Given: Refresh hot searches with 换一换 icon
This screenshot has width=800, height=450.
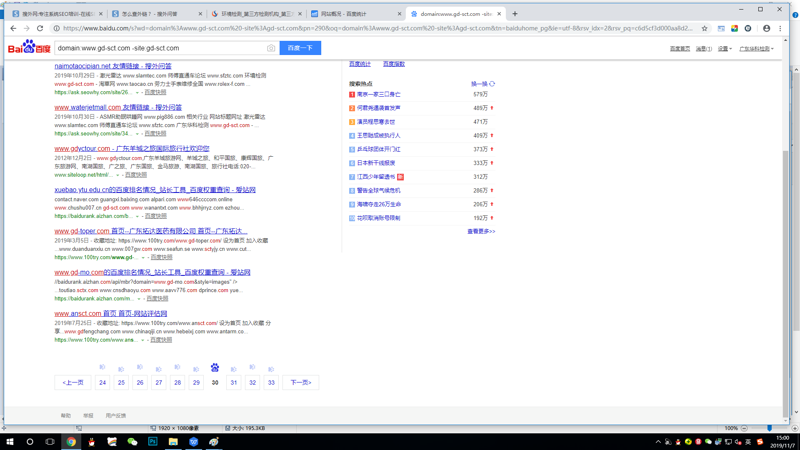Looking at the screenshot, I should coord(492,84).
